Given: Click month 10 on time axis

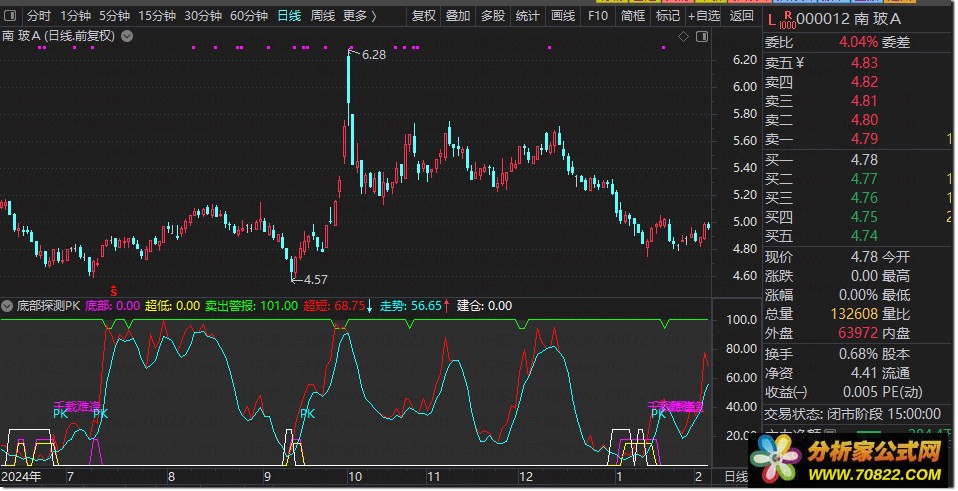Looking at the screenshot, I should pyautogui.click(x=354, y=477).
